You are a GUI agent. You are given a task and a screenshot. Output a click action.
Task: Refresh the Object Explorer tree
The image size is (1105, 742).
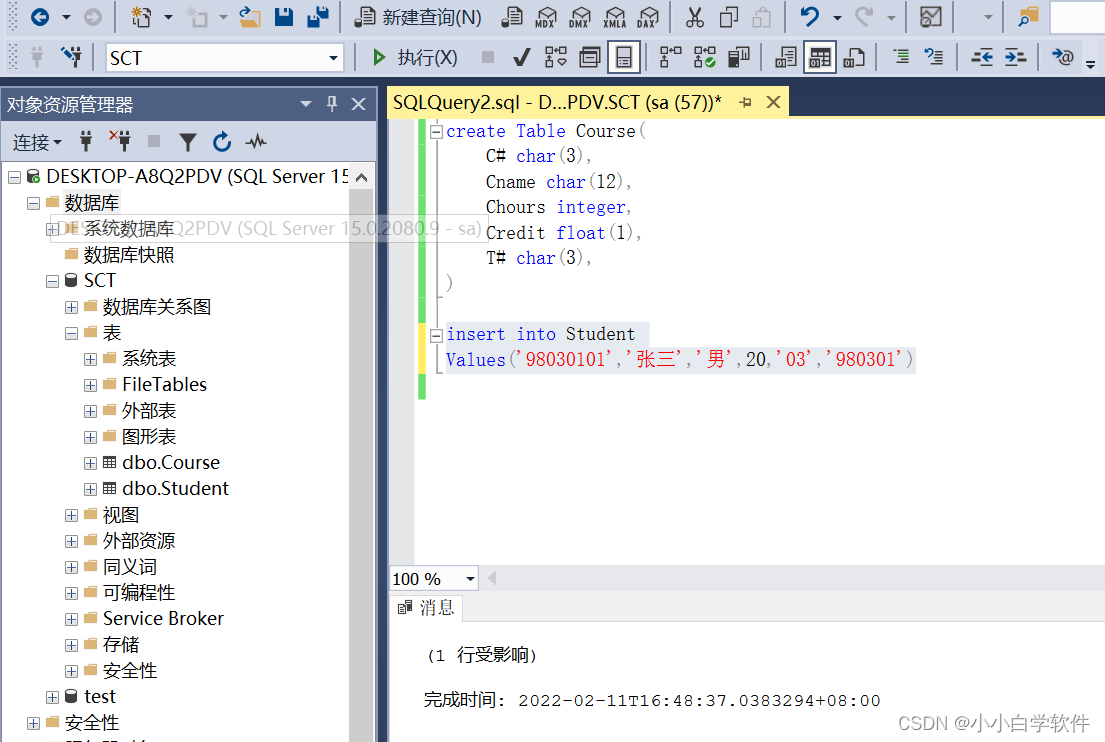click(222, 142)
